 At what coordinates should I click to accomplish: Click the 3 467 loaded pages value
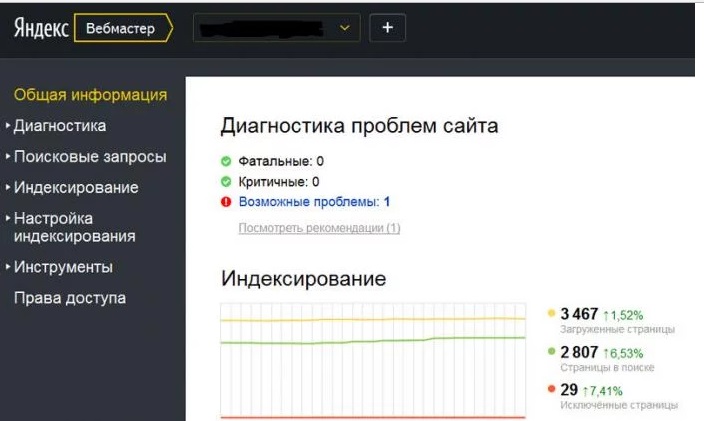pyautogui.click(x=579, y=314)
